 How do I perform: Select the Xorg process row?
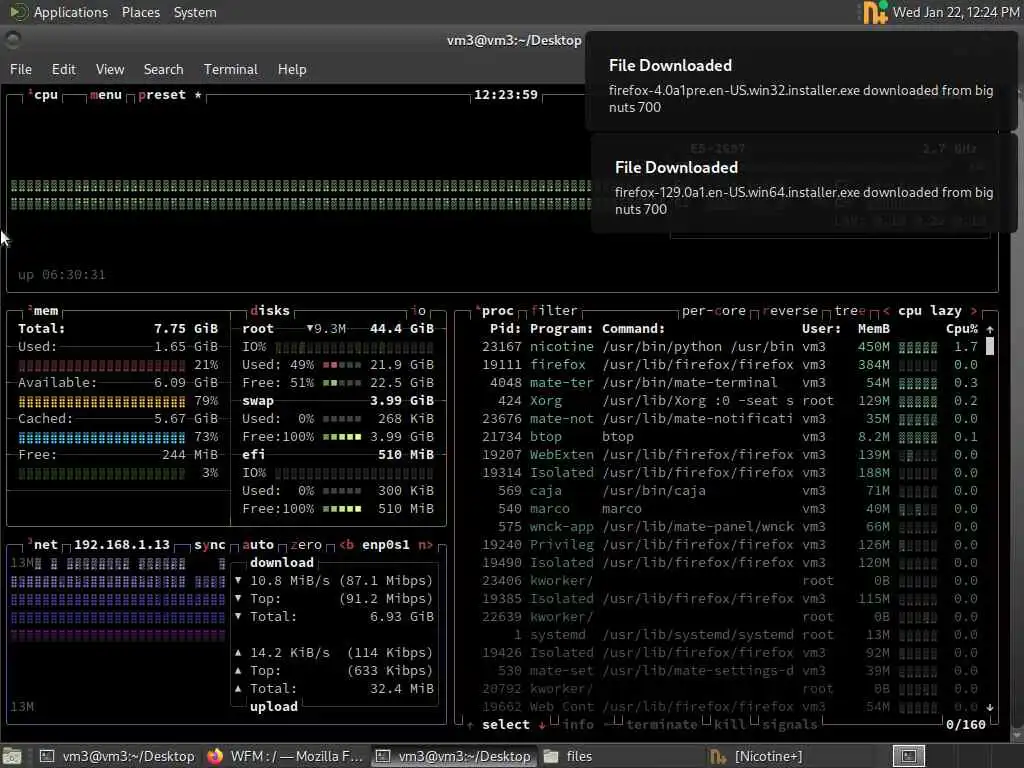[729, 401]
